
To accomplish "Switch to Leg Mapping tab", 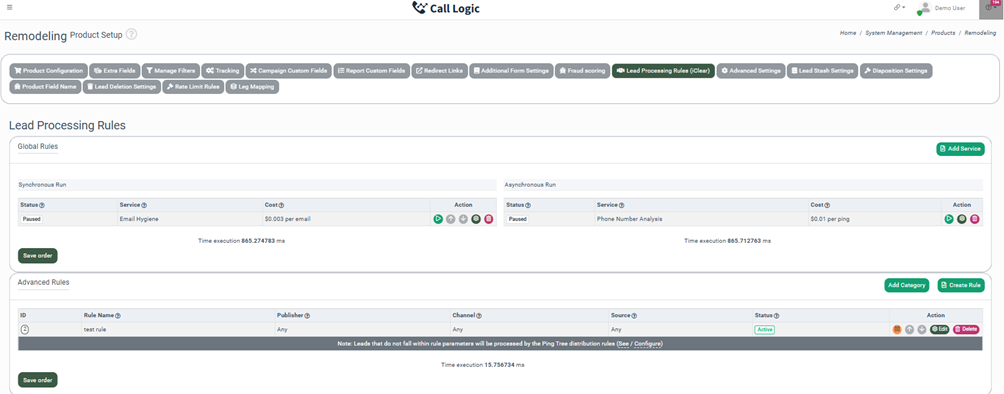I will [x=252, y=86].
